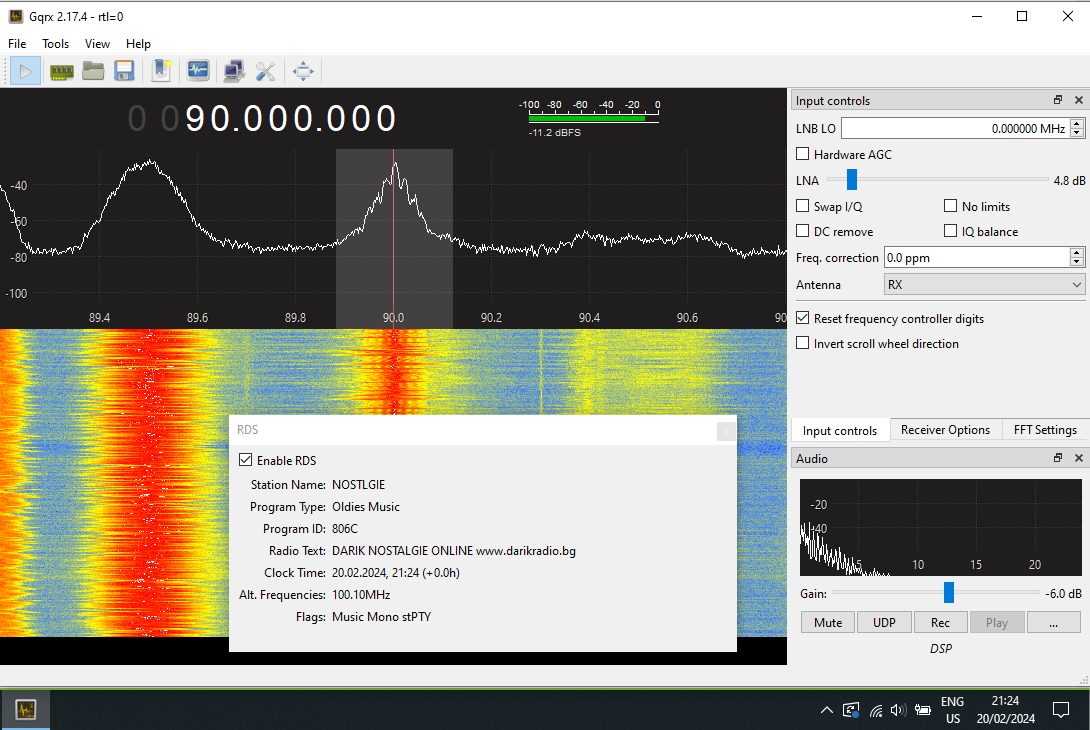Open the remote control settings monitor icon

pos(198,71)
